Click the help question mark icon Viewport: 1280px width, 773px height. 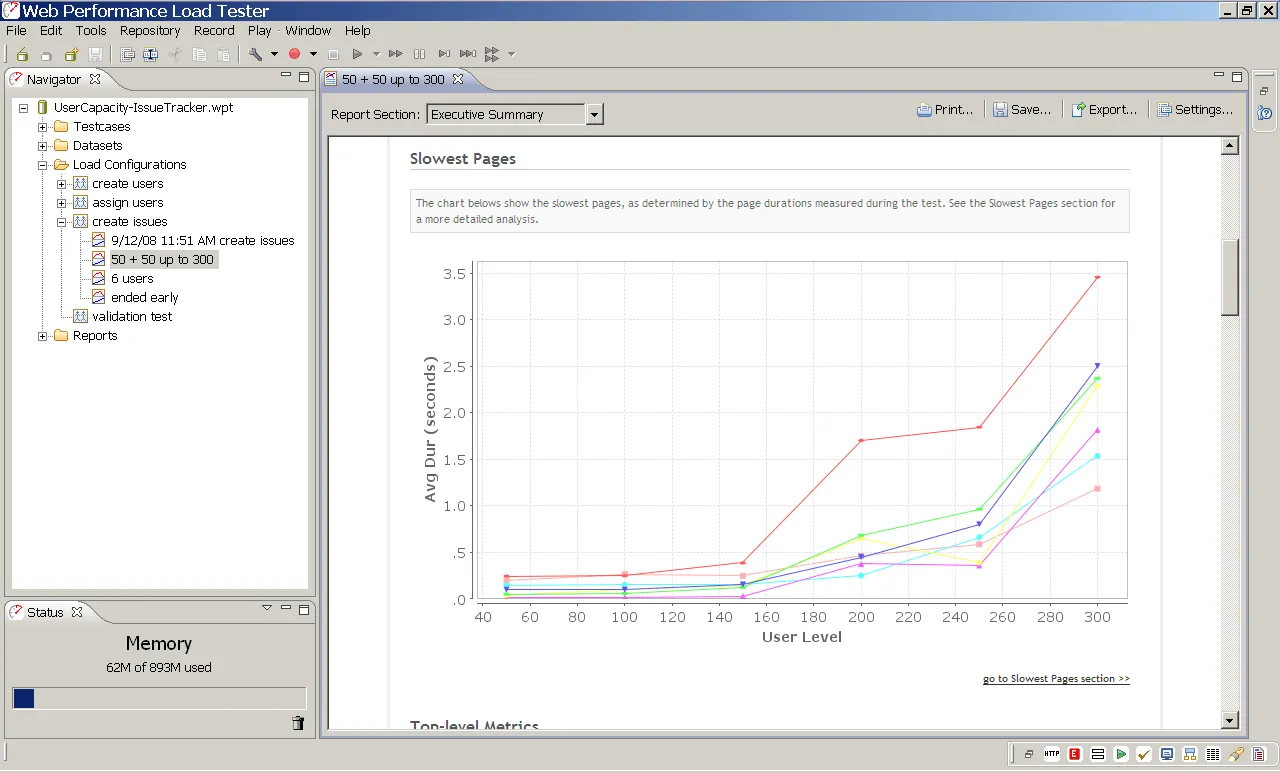(x=1265, y=114)
